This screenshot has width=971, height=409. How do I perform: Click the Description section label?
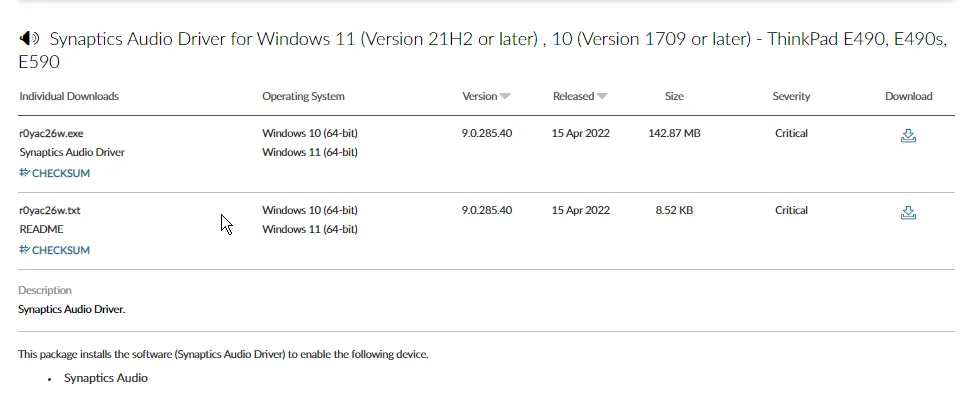pos(45,290)
